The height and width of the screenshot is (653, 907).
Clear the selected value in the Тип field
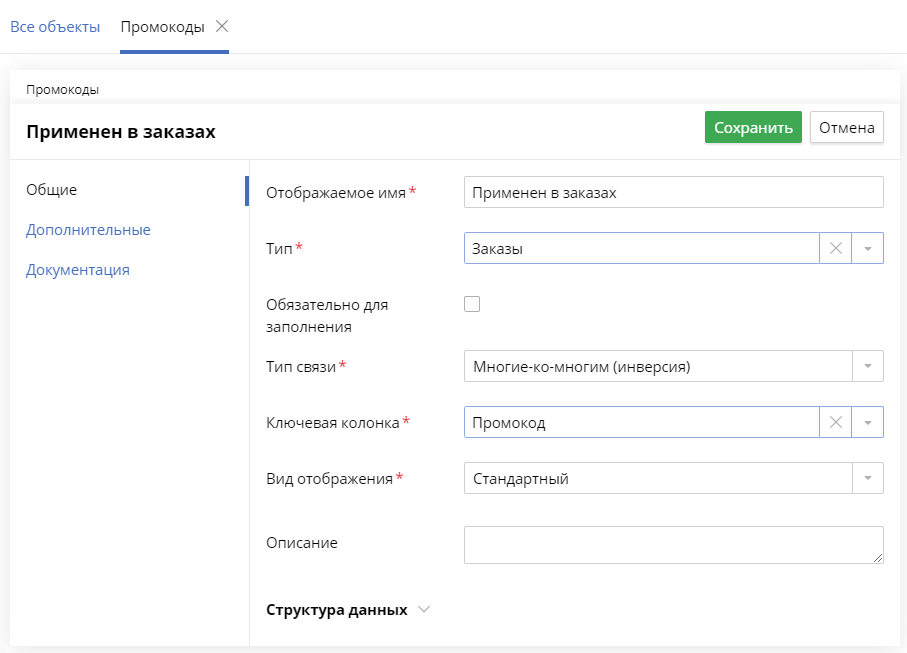tap(836, 247)
